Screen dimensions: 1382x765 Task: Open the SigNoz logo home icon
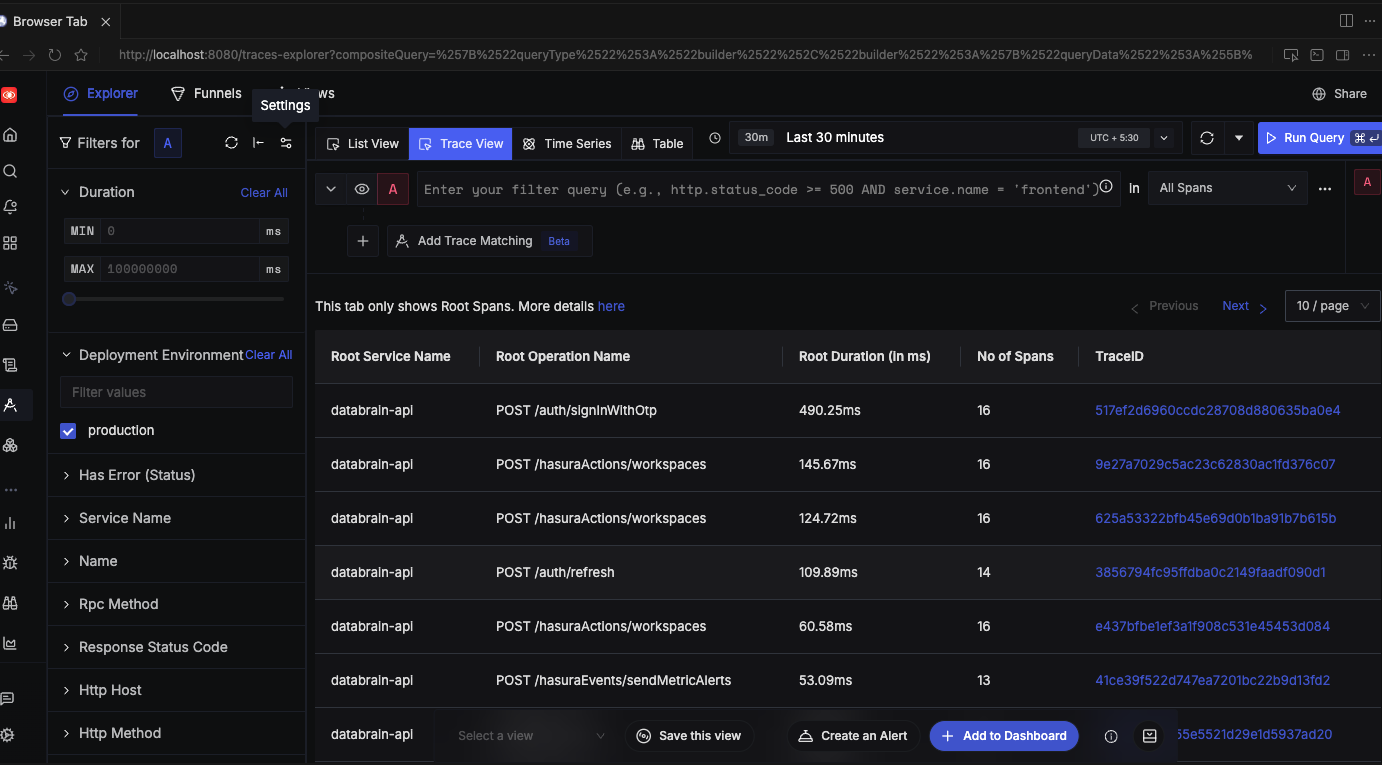coord(9,95)
